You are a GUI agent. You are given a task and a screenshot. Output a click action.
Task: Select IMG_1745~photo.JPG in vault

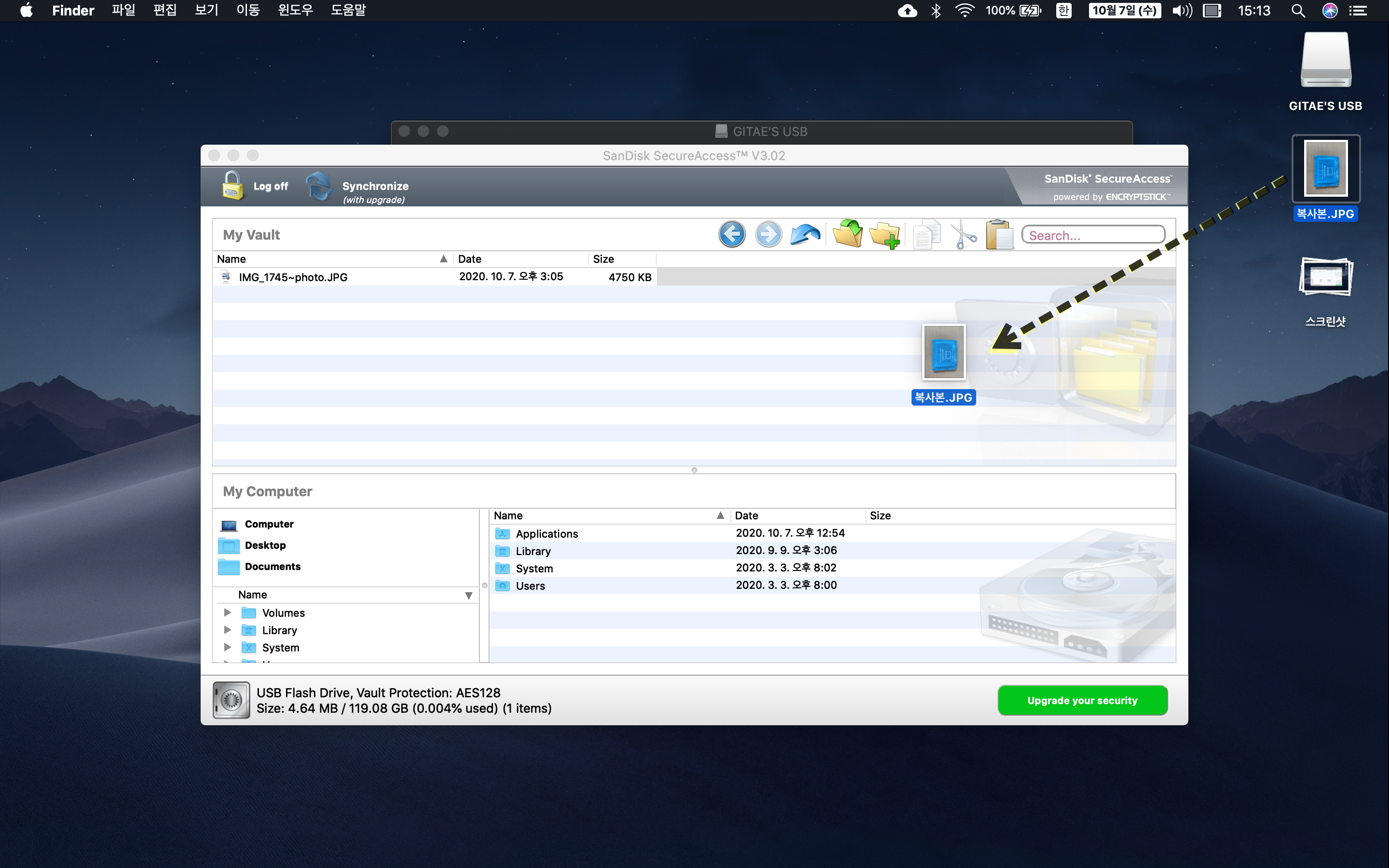[435, 277]
